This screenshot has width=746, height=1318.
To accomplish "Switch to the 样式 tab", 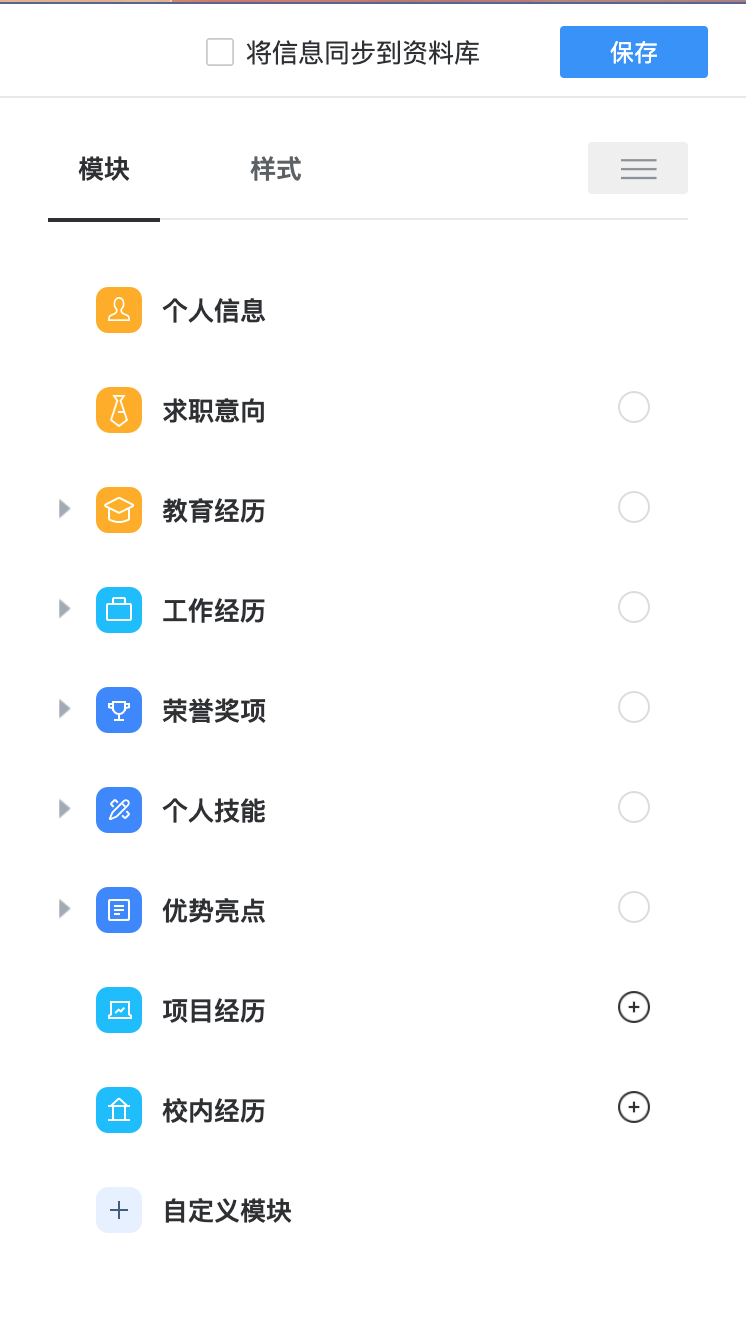I will click(x=275, y=169).
